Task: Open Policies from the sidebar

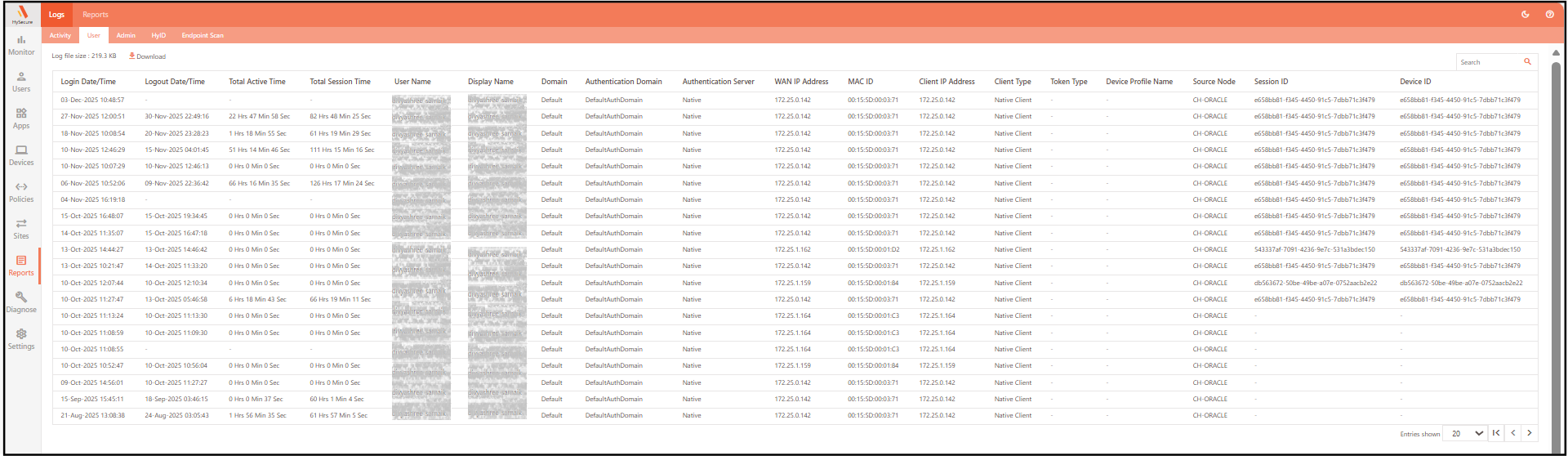Action: pyautogui.click(x=21, y=191)
